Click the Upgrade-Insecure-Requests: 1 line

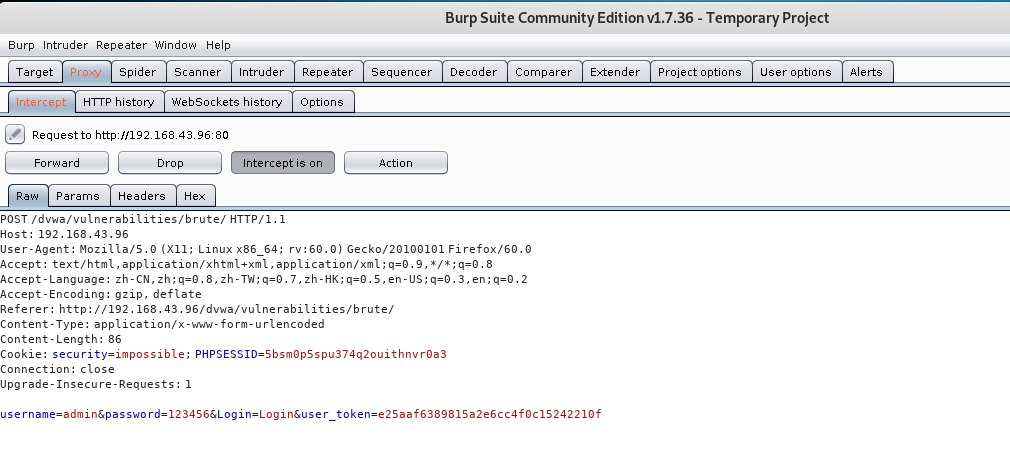[x=96, y=384]
